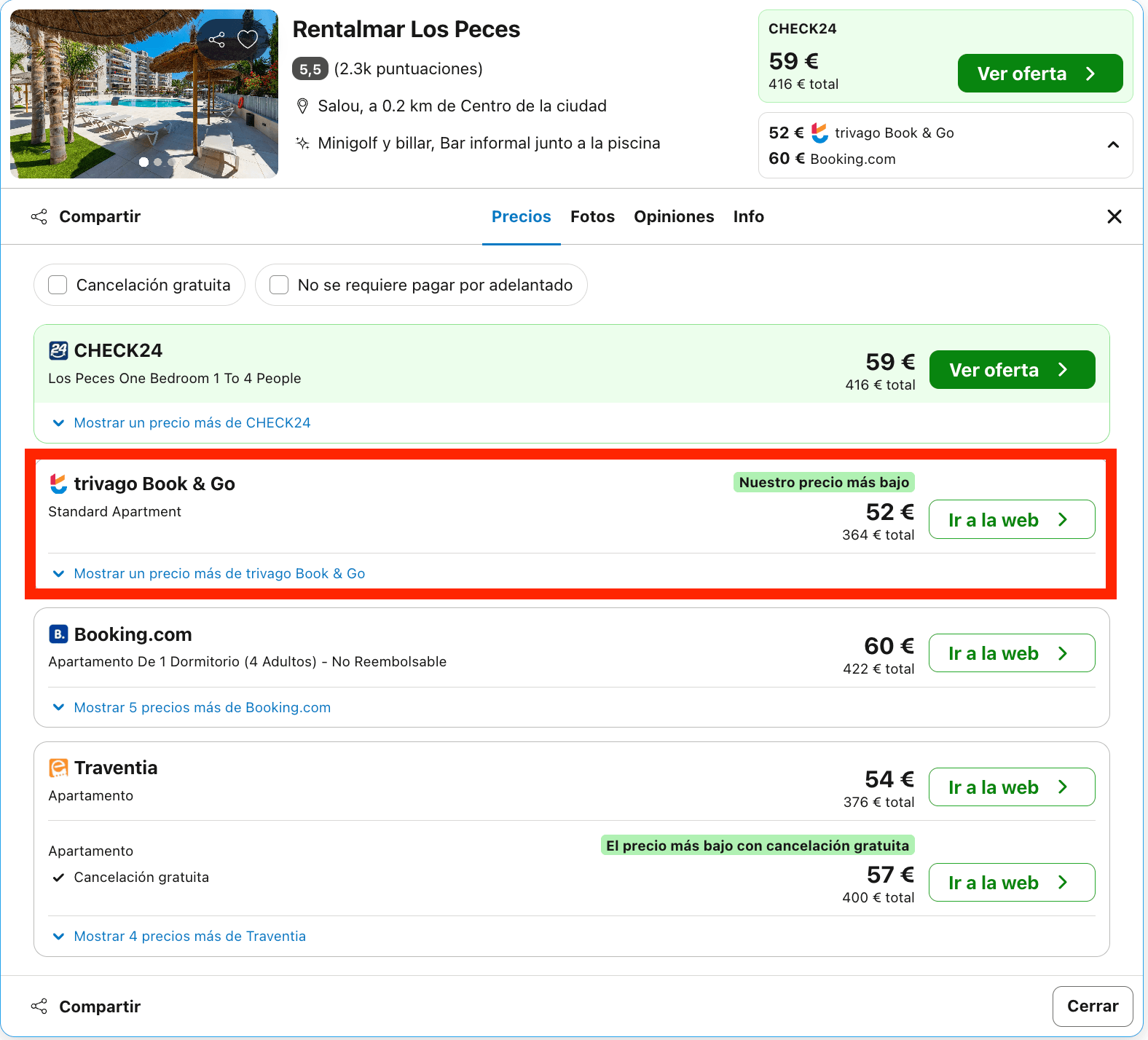Click the 422 € total for Booking.com
This screenshot has height=1040, width=1148.
point(878,669)
